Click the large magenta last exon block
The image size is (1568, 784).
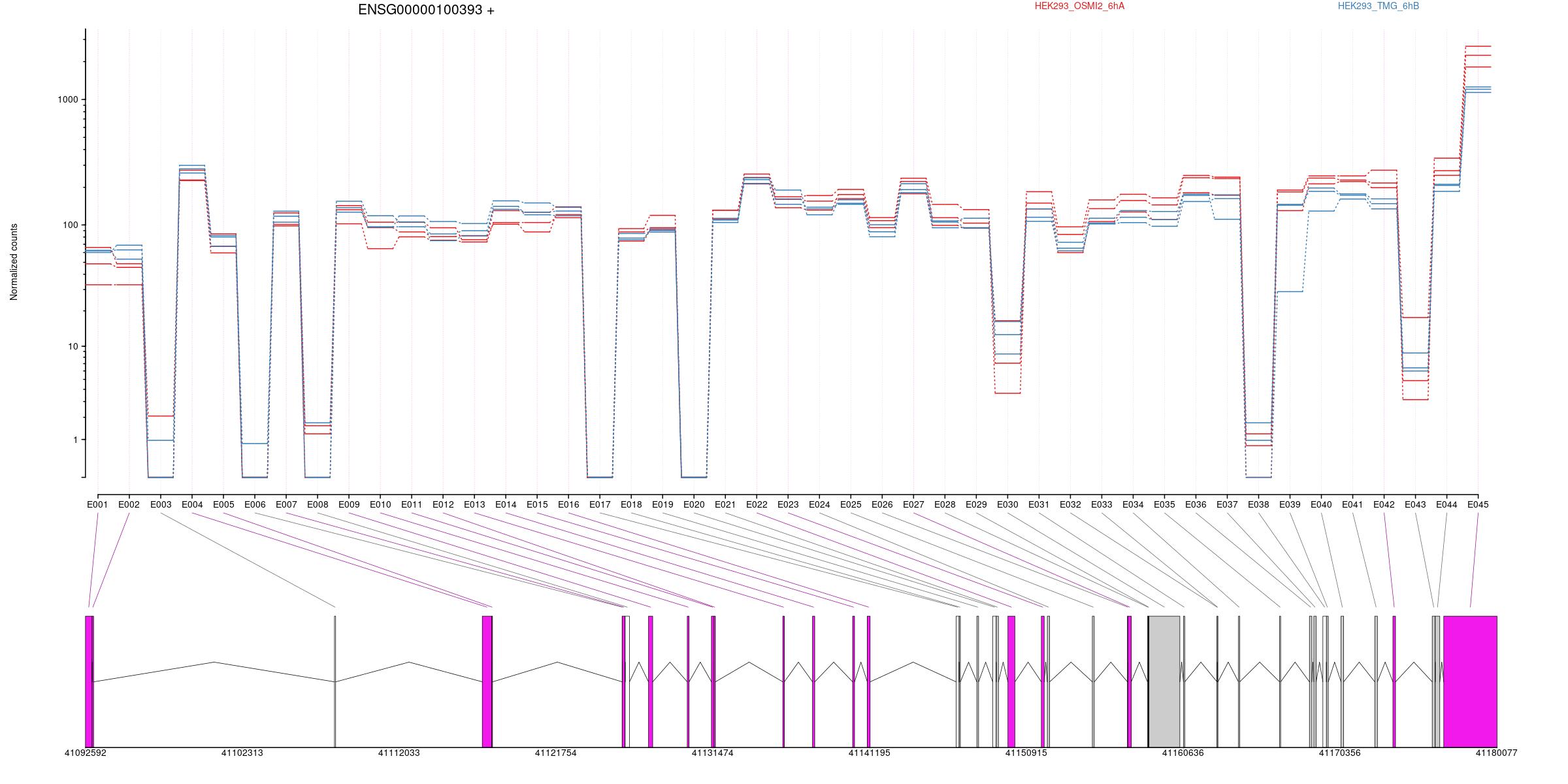[x=1470, y=681]
